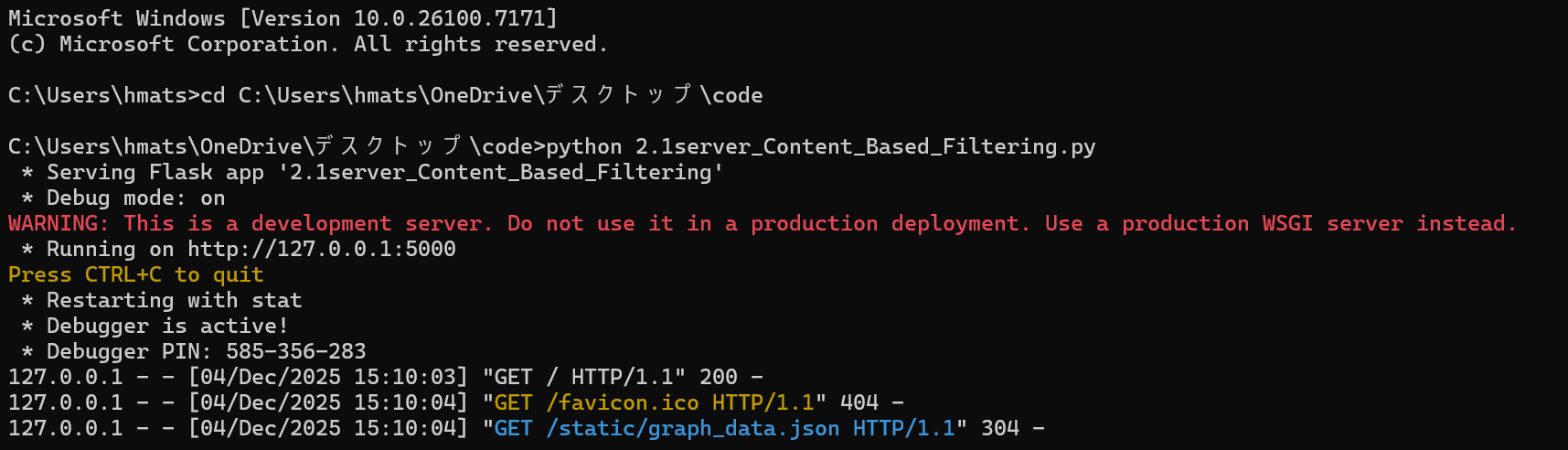The width and height of the screenshot is (1568, 450).
Task: Click the python 2.1server_Content_Based_Filtering.py command
Action: (x=820, y=147)
